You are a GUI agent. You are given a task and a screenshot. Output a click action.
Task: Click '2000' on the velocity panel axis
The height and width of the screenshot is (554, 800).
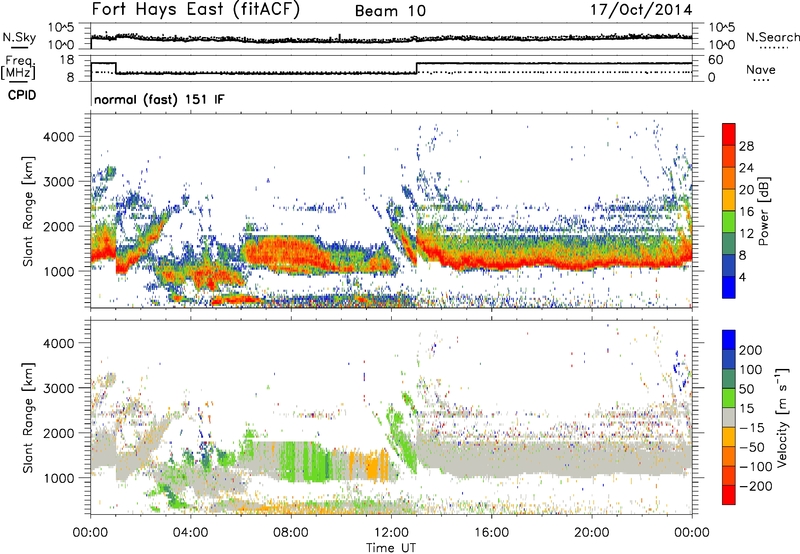59,433
